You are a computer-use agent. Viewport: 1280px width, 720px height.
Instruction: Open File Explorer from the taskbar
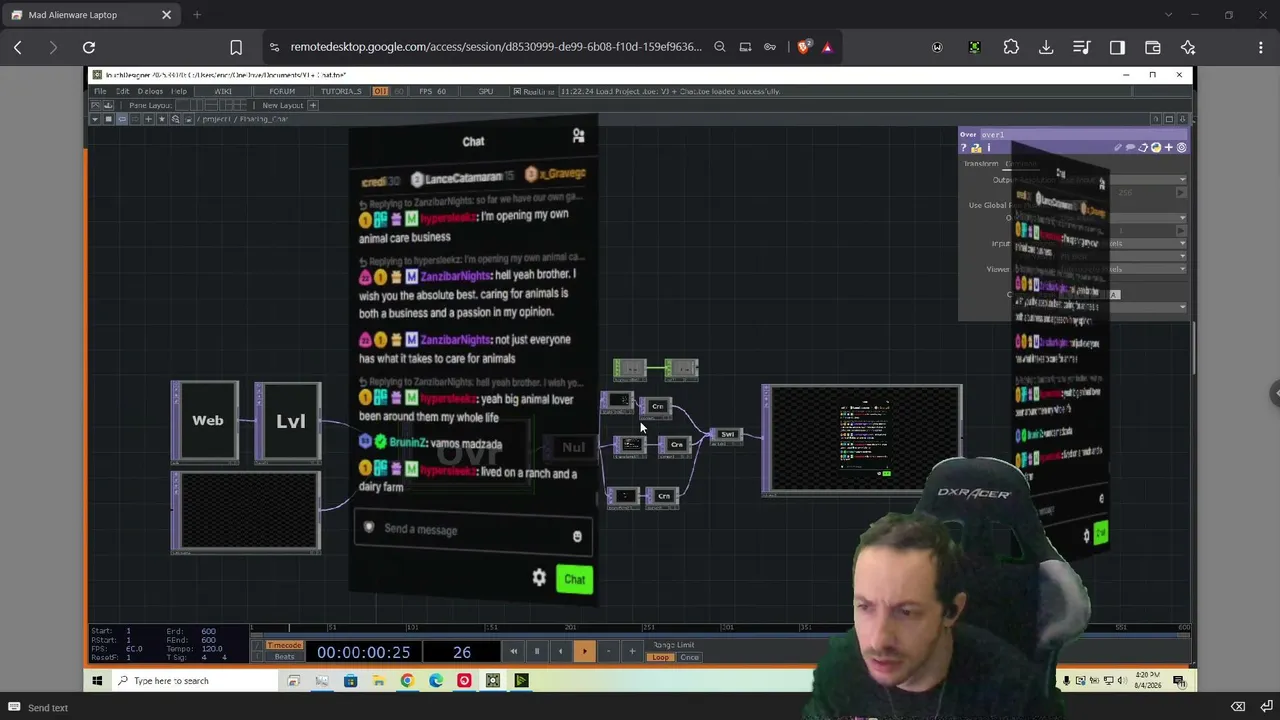tap(378, 681)
